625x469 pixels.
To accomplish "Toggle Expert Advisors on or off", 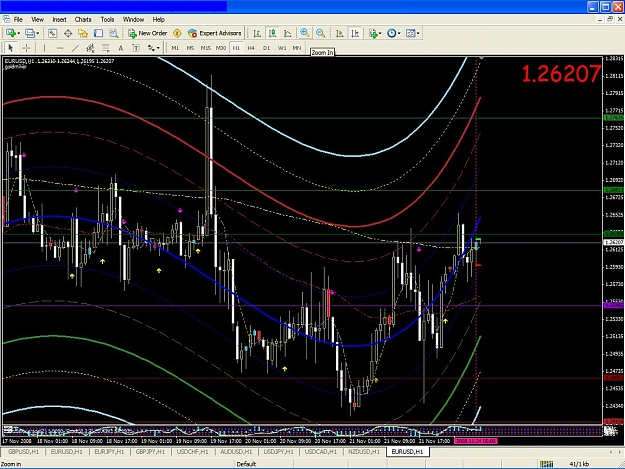I will (x=214, y=33).
